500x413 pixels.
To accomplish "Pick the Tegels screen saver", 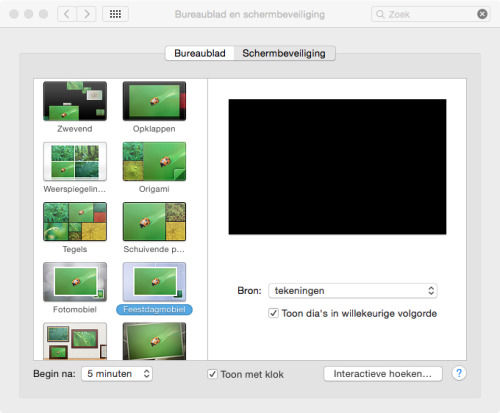I will (x=75, y=221).
